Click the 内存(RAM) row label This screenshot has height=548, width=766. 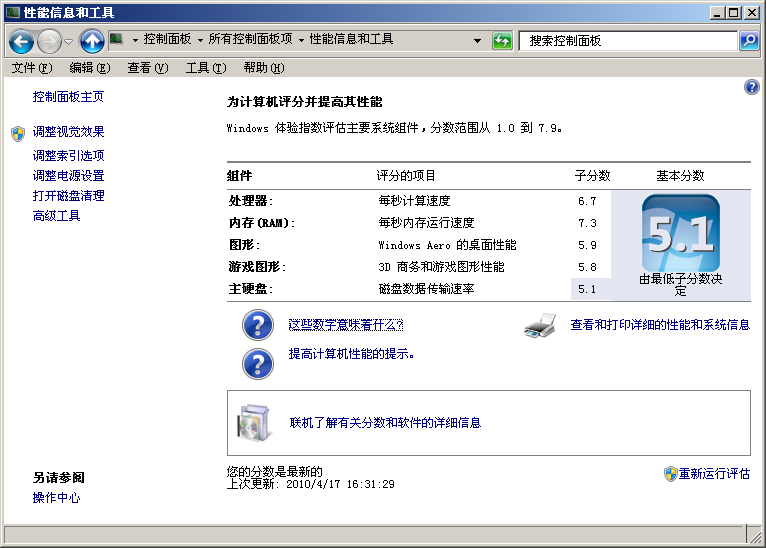[x=262, y=223]
